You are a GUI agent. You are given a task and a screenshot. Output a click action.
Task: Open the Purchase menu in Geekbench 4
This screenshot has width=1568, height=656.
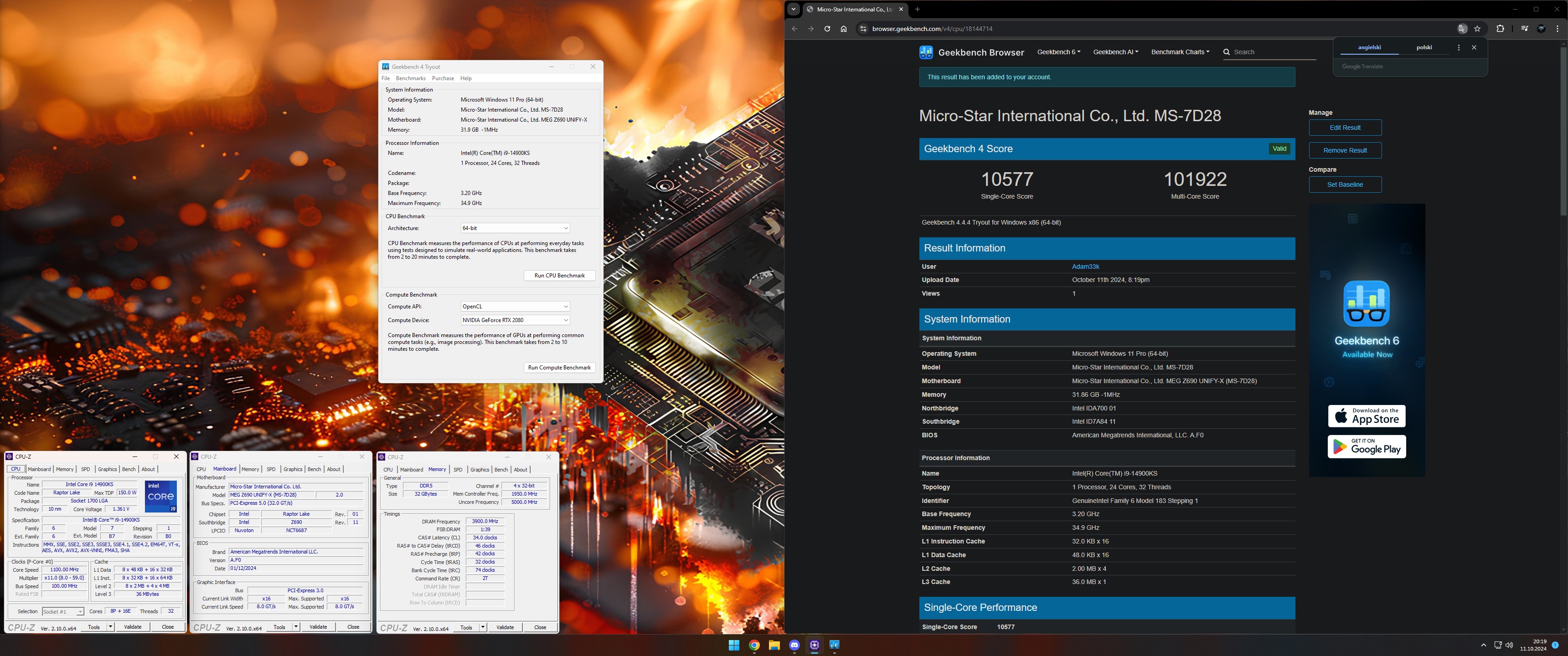[x=443, y=78]
